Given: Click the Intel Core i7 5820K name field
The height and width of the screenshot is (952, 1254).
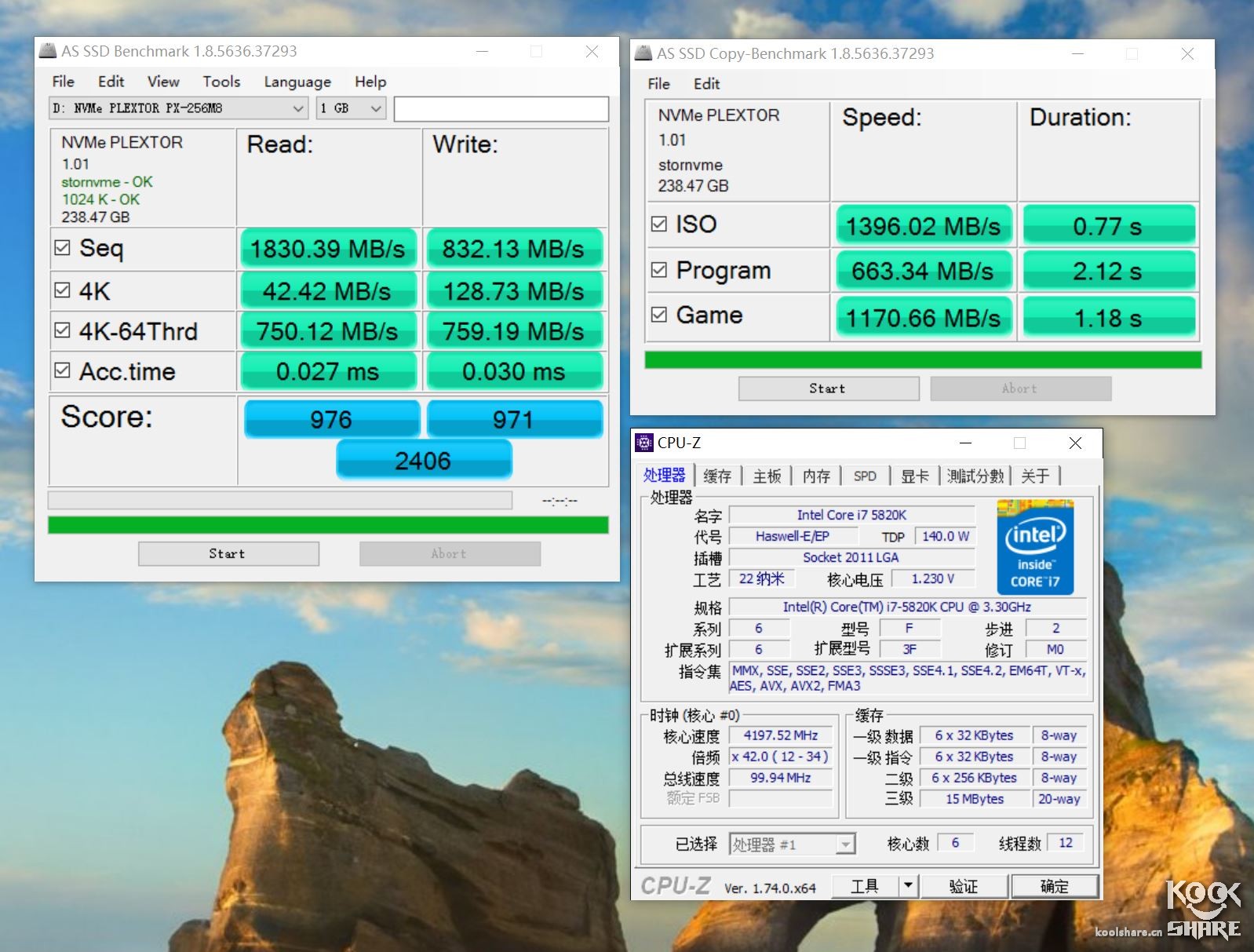Looking at the screenshot, I should [x=852, y=515].
